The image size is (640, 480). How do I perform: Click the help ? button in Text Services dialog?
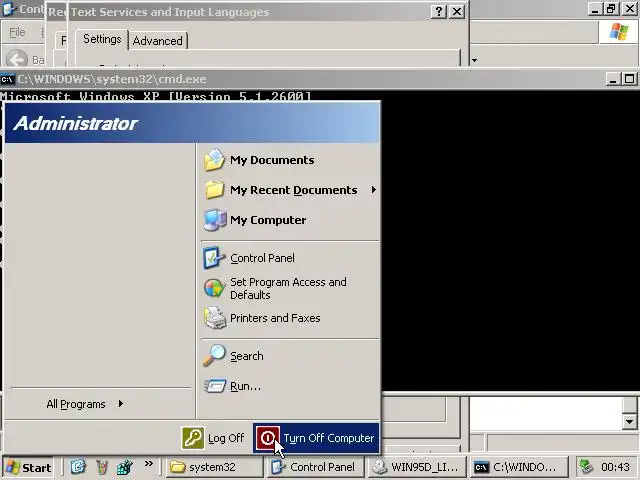coord(439,11)
